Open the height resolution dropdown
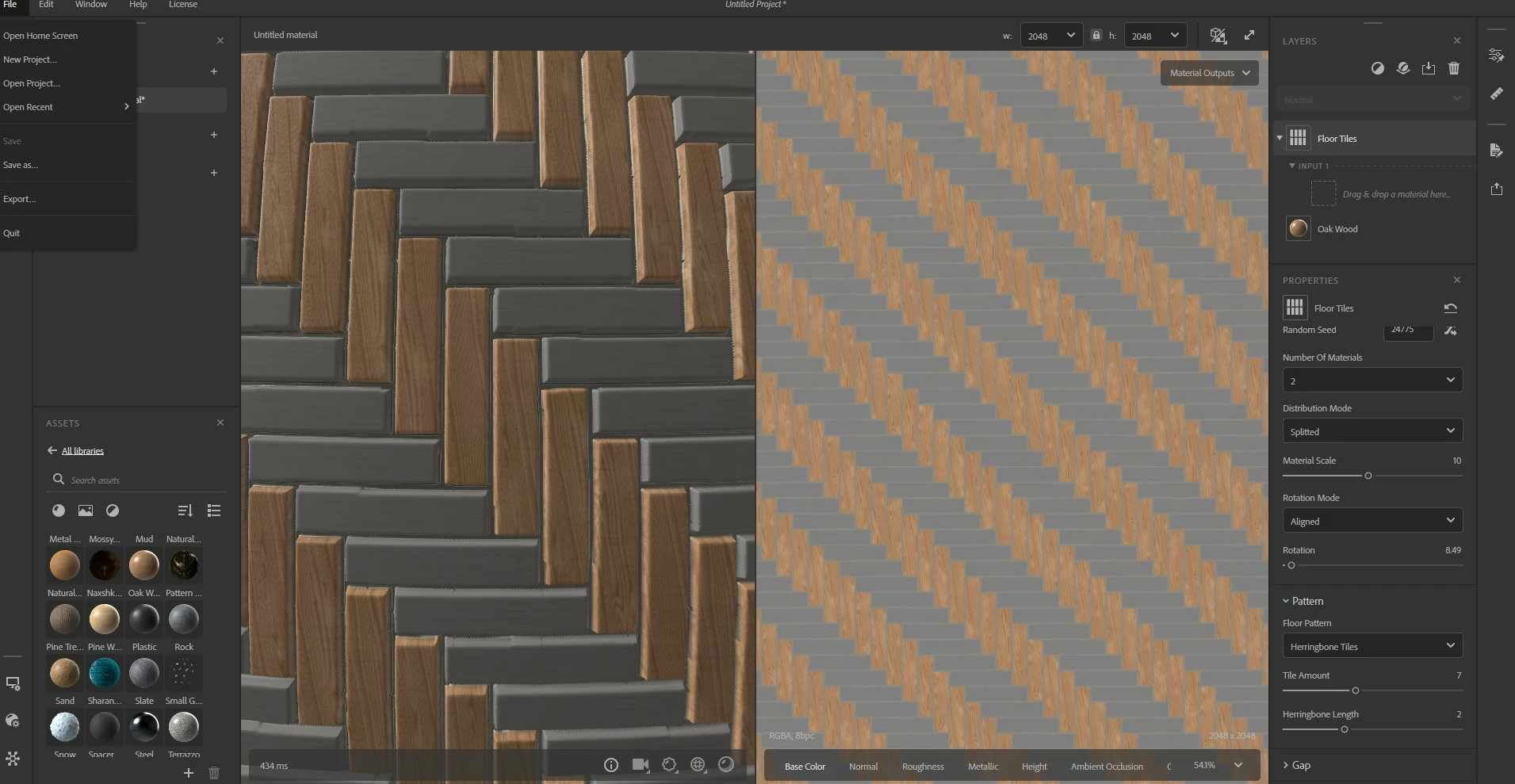The height and width of the screenshot is (784, 1515). (1155, 36)
